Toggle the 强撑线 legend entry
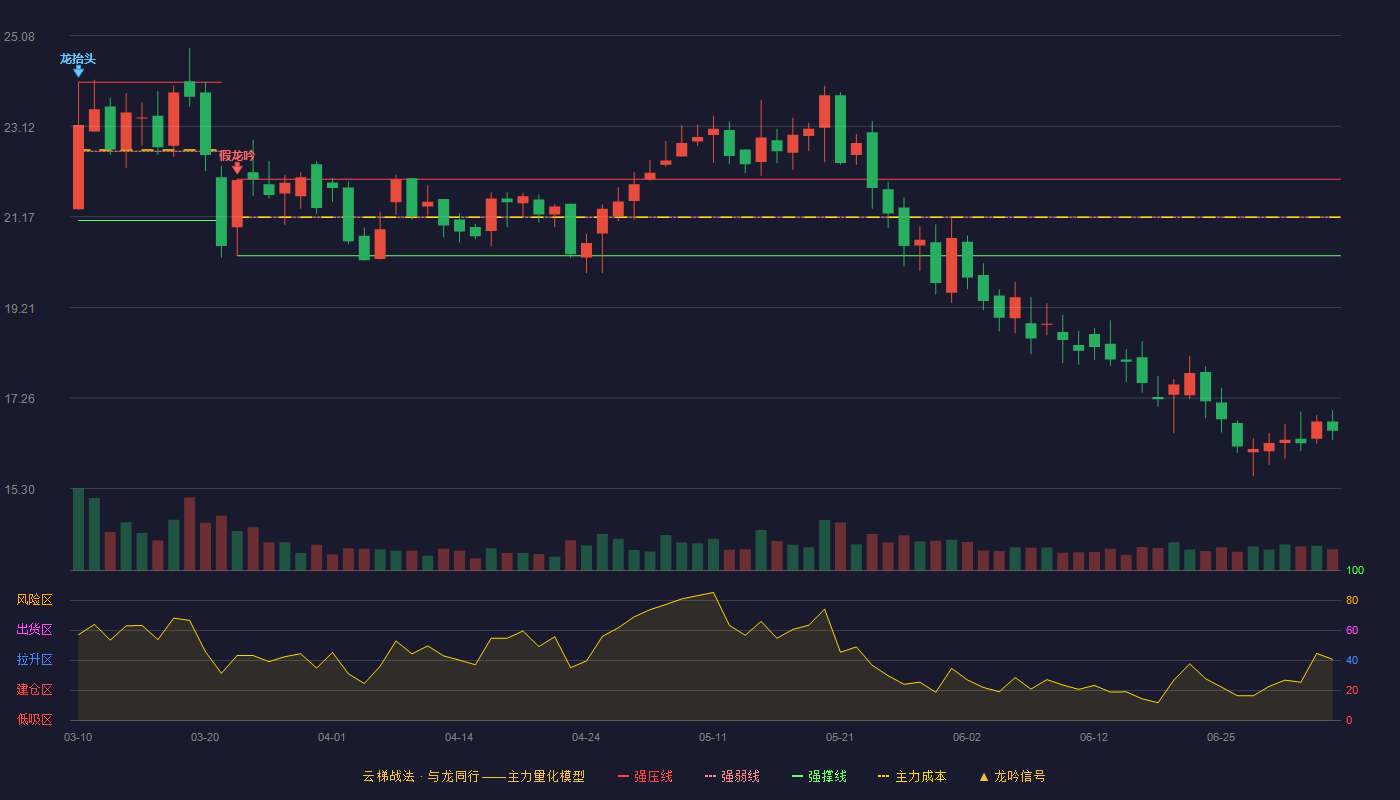This screenshot has width=1400, height=800. [x=819, y=776]
